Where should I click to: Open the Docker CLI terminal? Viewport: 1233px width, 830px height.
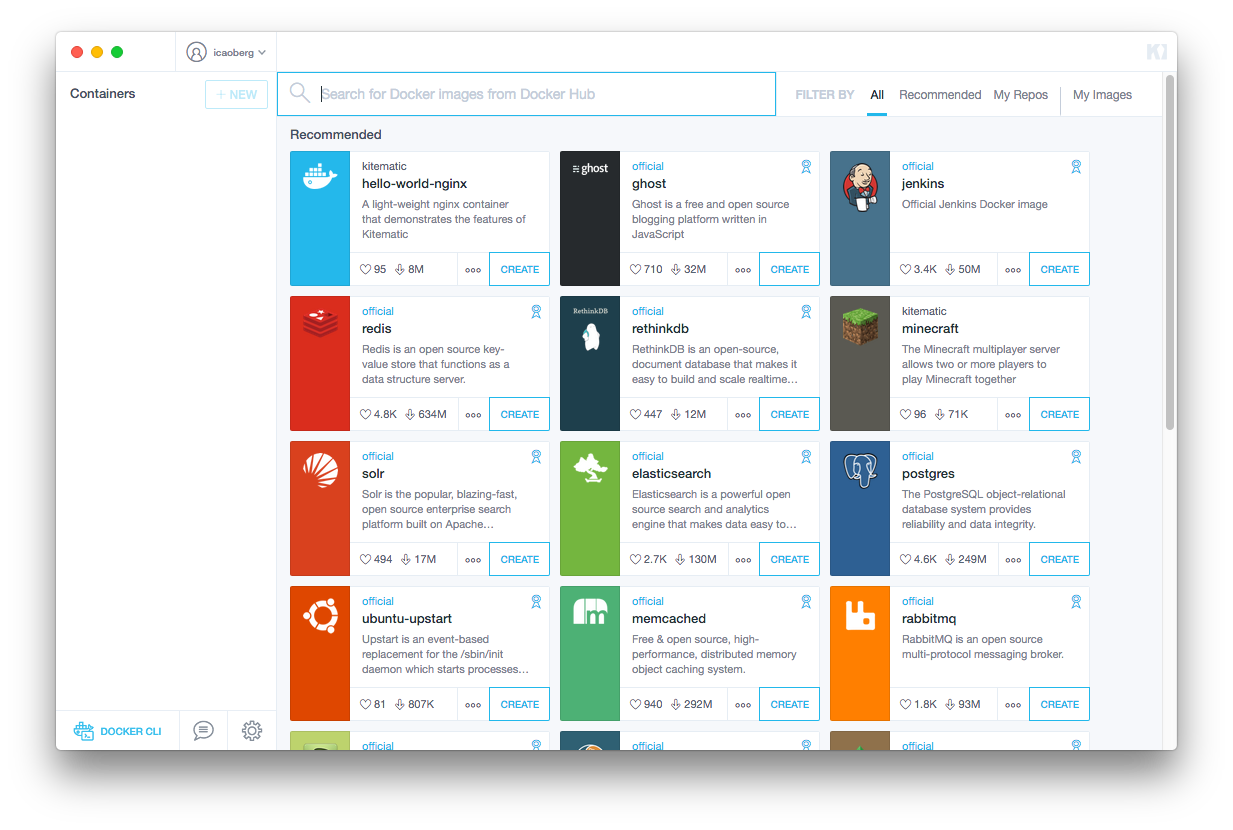[x=117, y=731]
